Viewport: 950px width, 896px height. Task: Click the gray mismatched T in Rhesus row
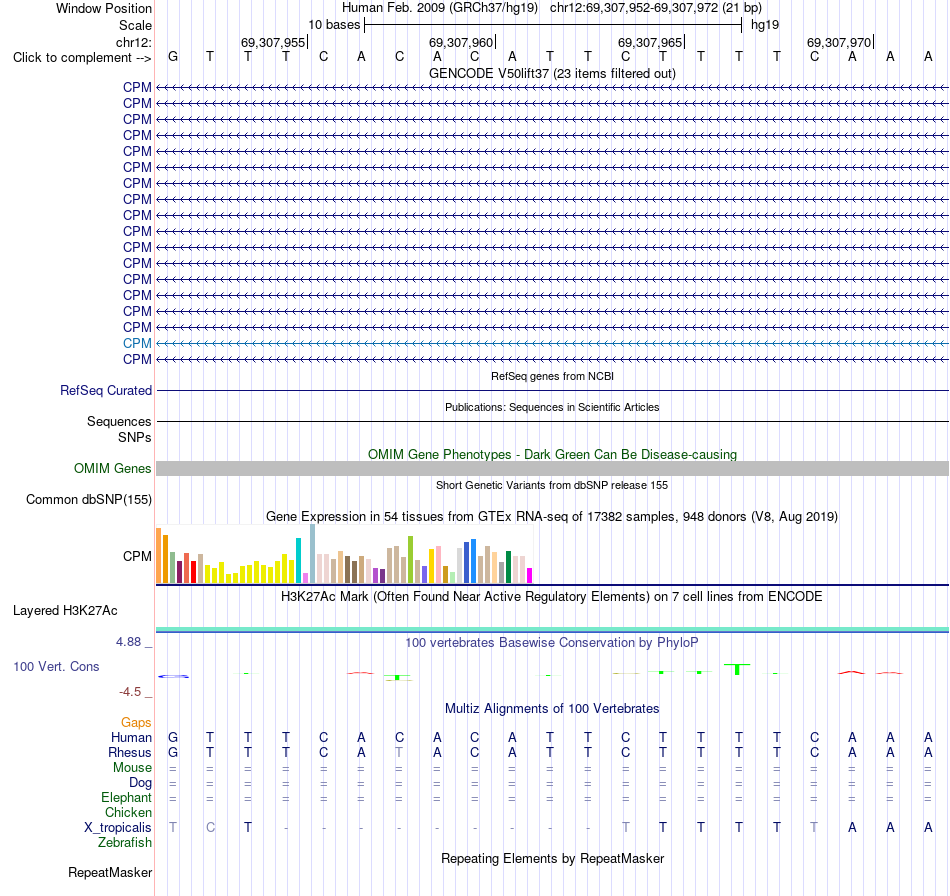tap(399, 752)
